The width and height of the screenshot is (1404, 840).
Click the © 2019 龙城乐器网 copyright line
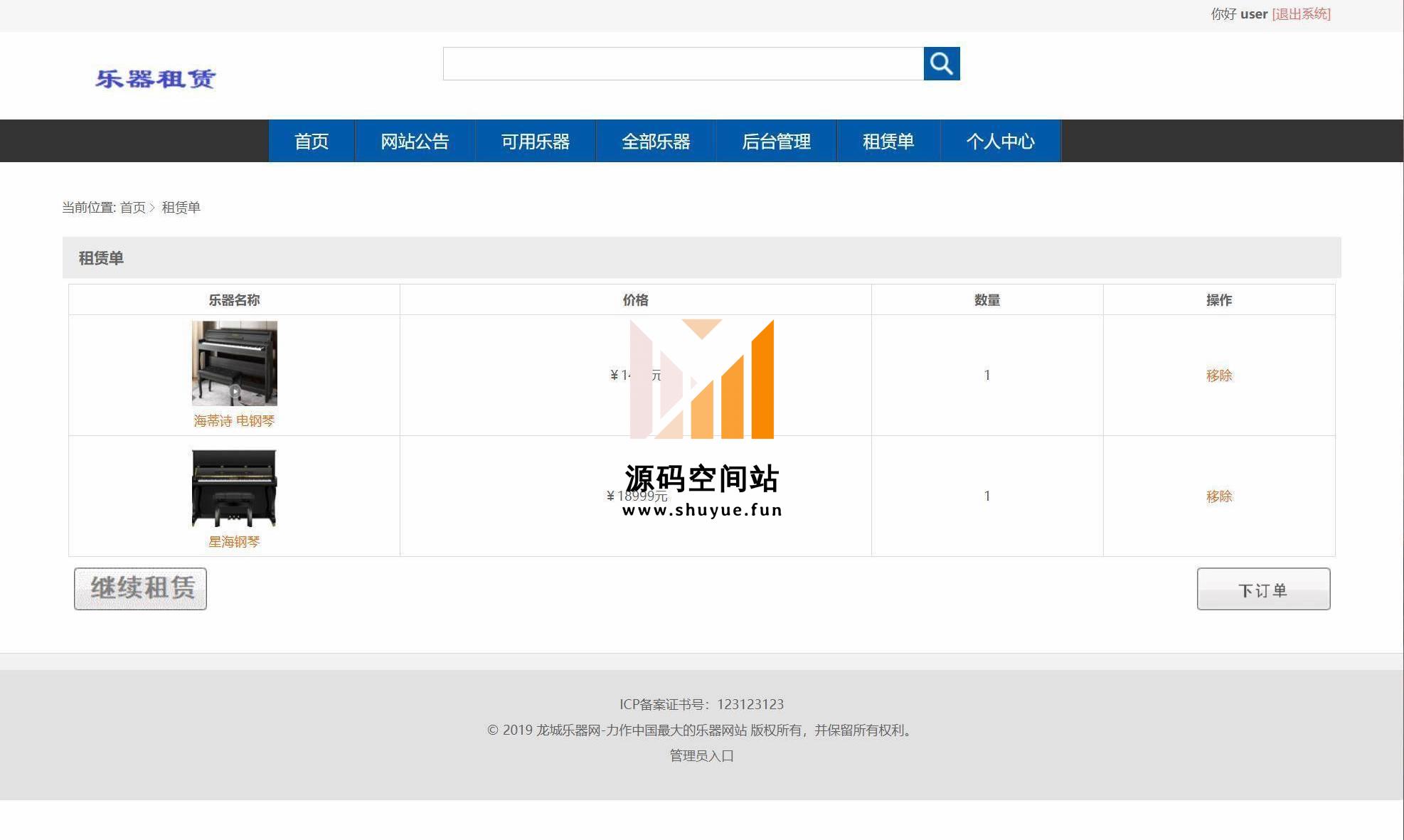coord(701,730)
